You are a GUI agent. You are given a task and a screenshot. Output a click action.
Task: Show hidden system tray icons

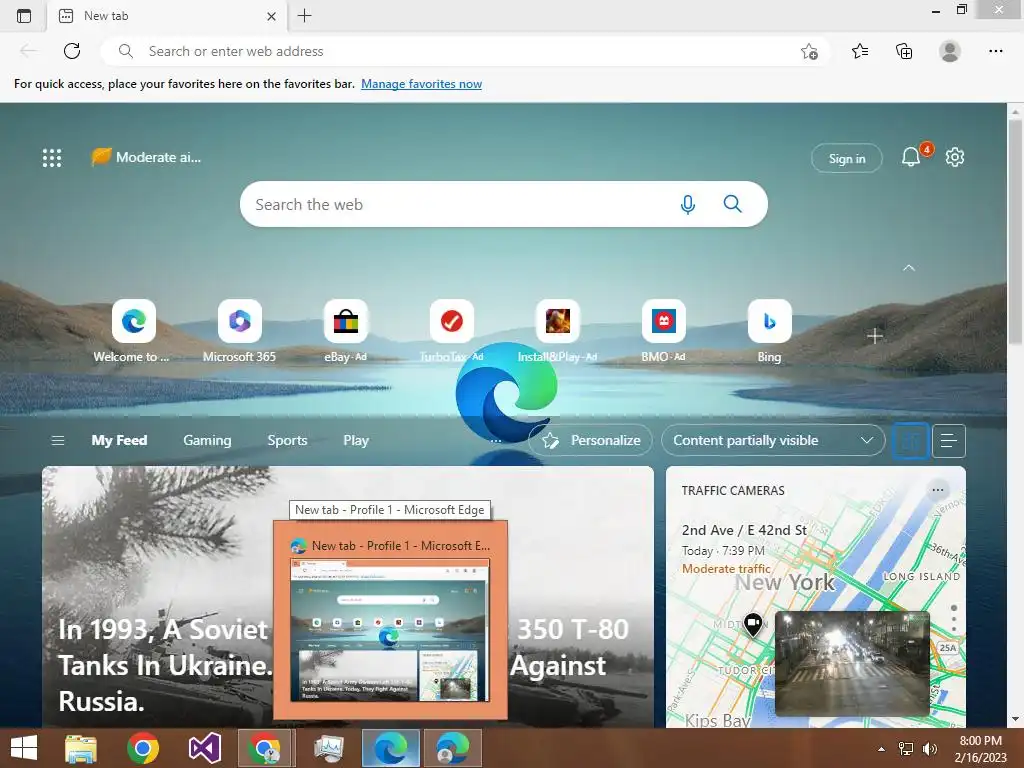pyautogui.click(x=882, y=748)
